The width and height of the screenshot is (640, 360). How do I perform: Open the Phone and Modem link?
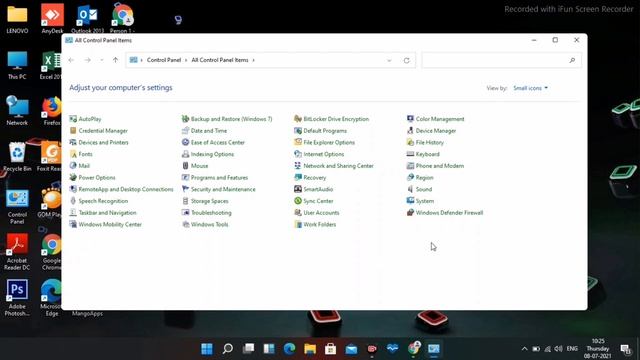(440, 166)
